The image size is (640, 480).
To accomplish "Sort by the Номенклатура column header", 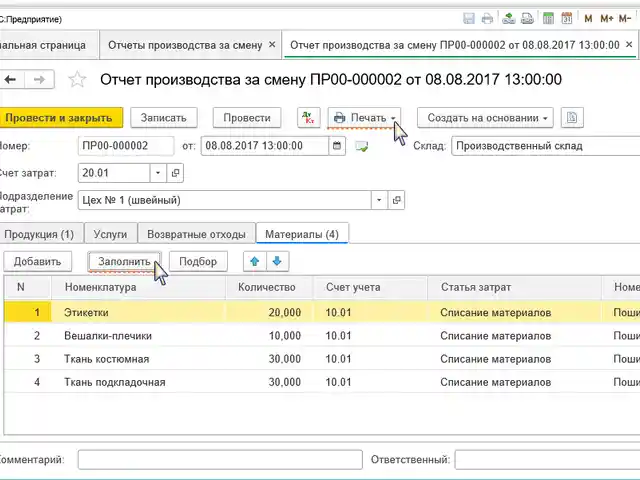I will [x=138, y=287].
